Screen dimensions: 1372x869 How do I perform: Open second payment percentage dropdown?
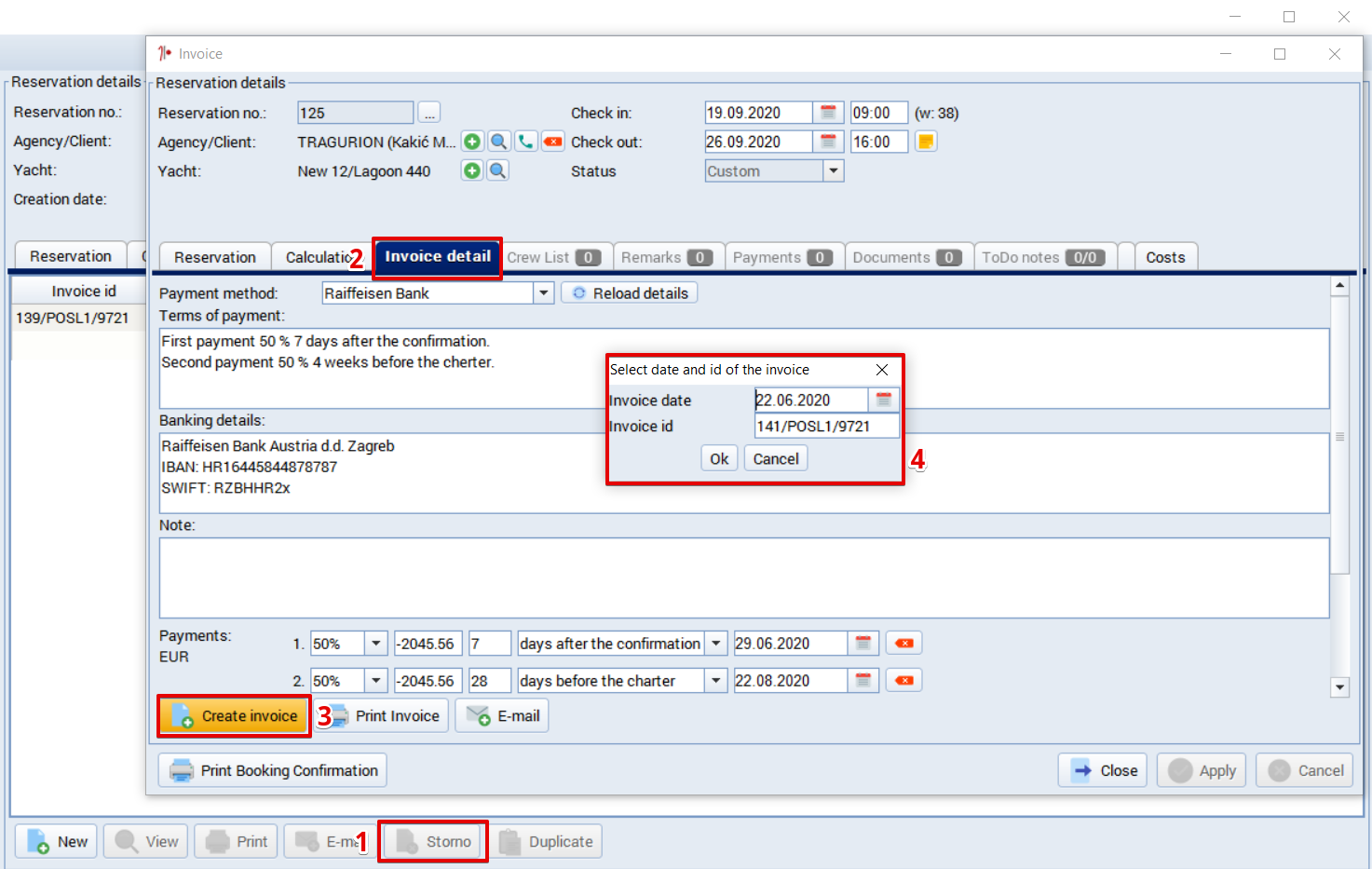(376, 681)
